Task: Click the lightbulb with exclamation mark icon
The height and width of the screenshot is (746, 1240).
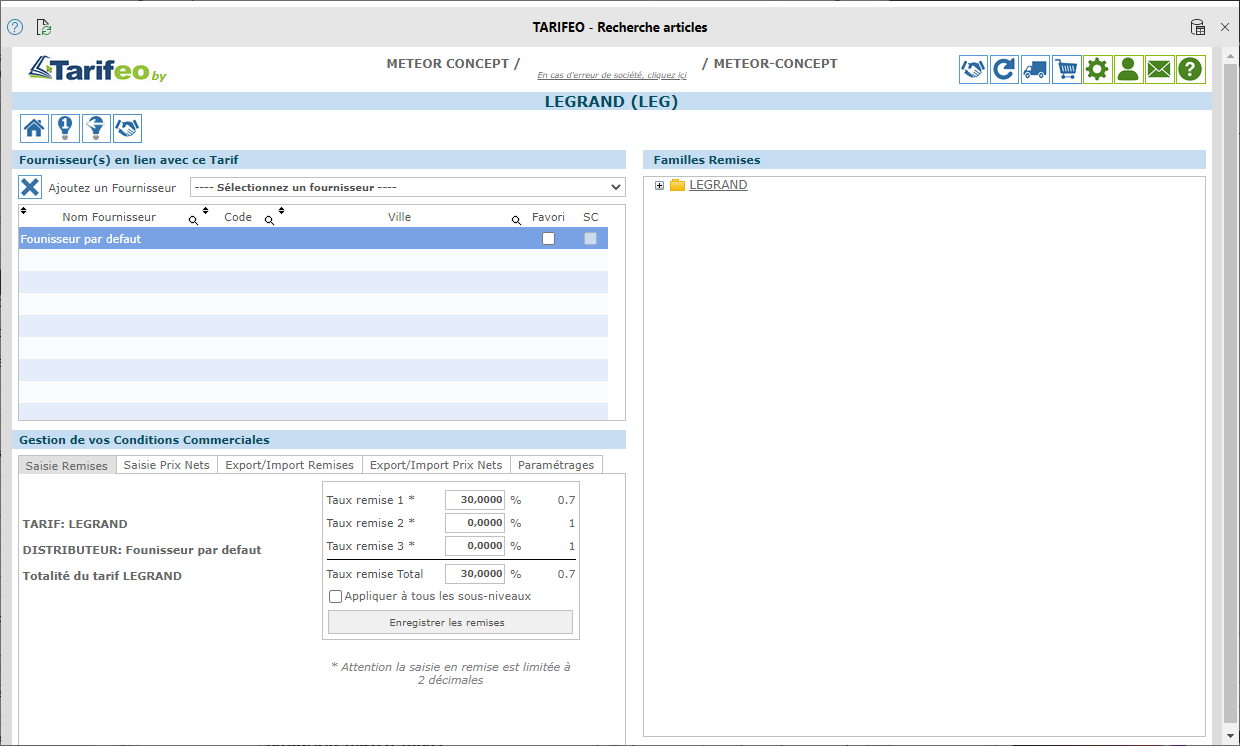Action: 65,128
